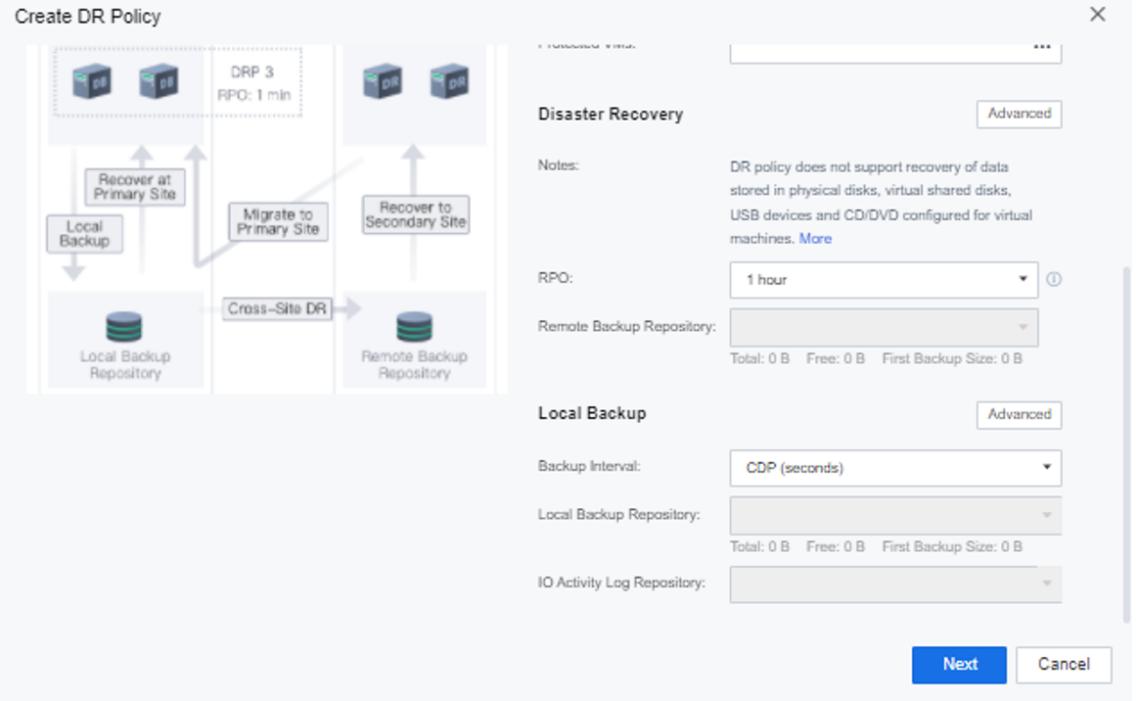Image resolution: width=1137 pixels, height=701 pixels.
Task: Click the RPO info icon
Action: tap(1054, 279)
